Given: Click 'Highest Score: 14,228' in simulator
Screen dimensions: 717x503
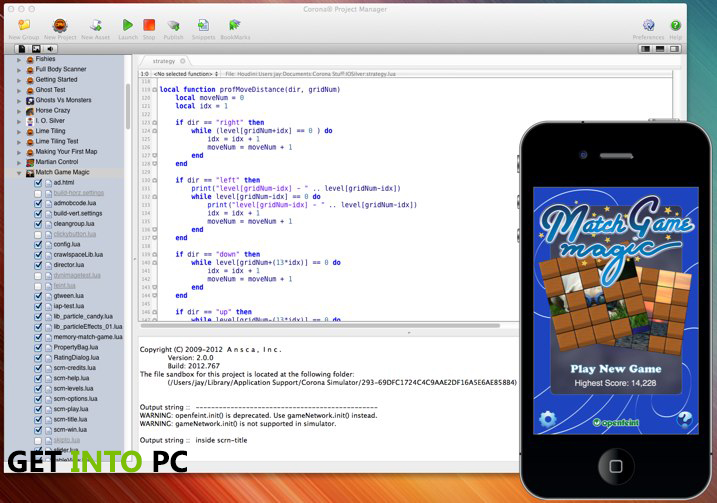Looking at the screenshot, I should (x=615, y=383).
